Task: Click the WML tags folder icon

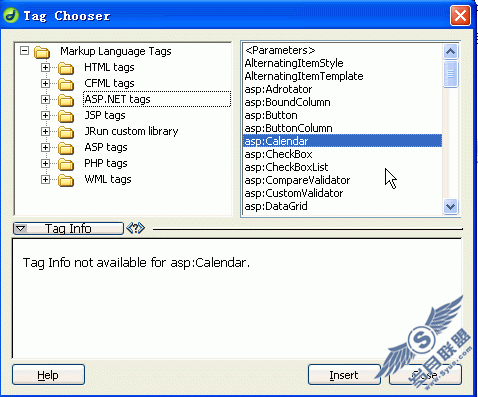Action: point(66,180)
